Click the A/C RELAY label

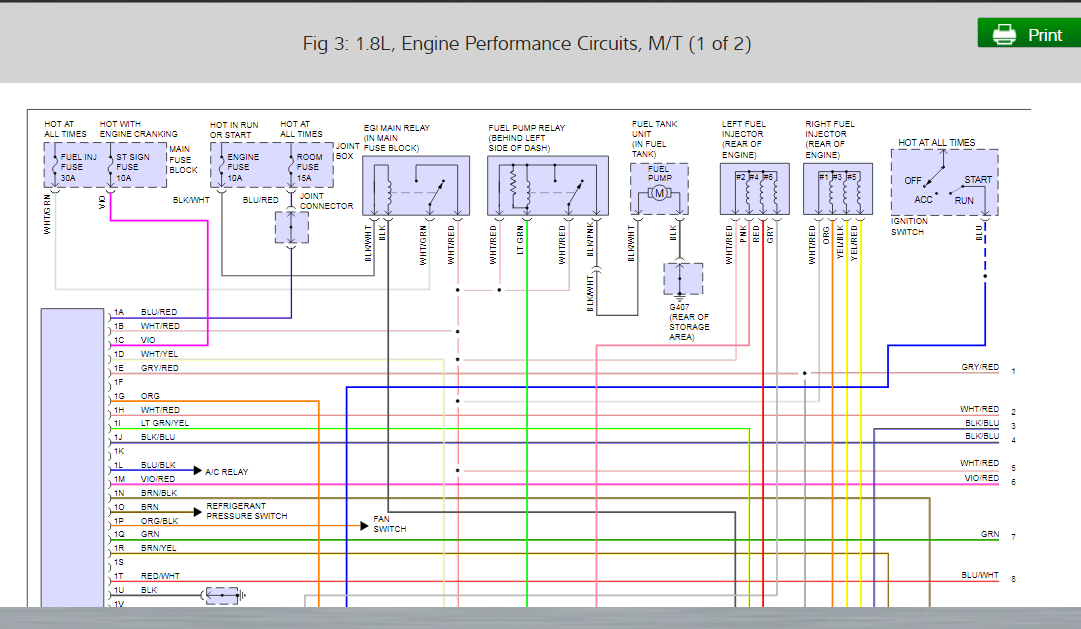(227, 470)
